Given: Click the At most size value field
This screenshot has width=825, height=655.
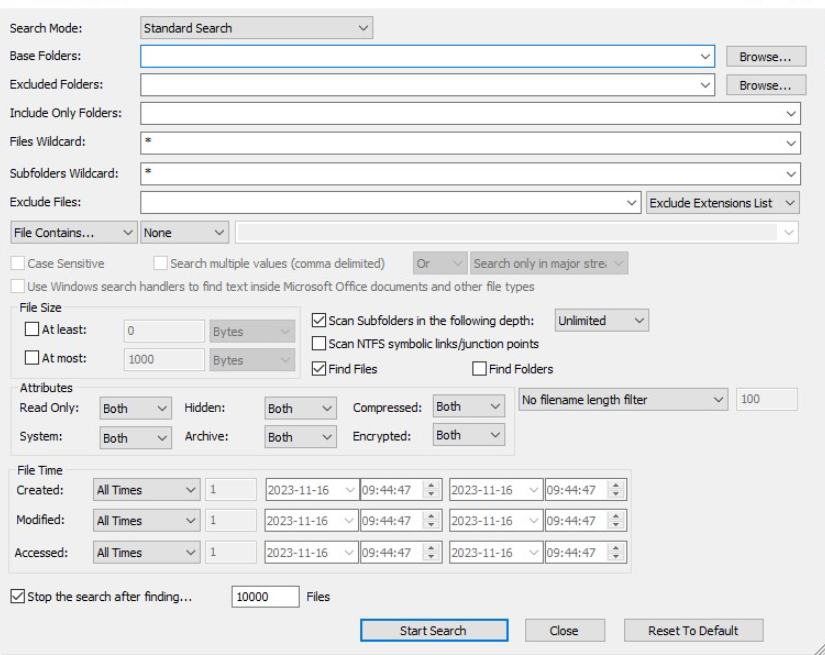Looking at the screenshot, I should point(164,360).
